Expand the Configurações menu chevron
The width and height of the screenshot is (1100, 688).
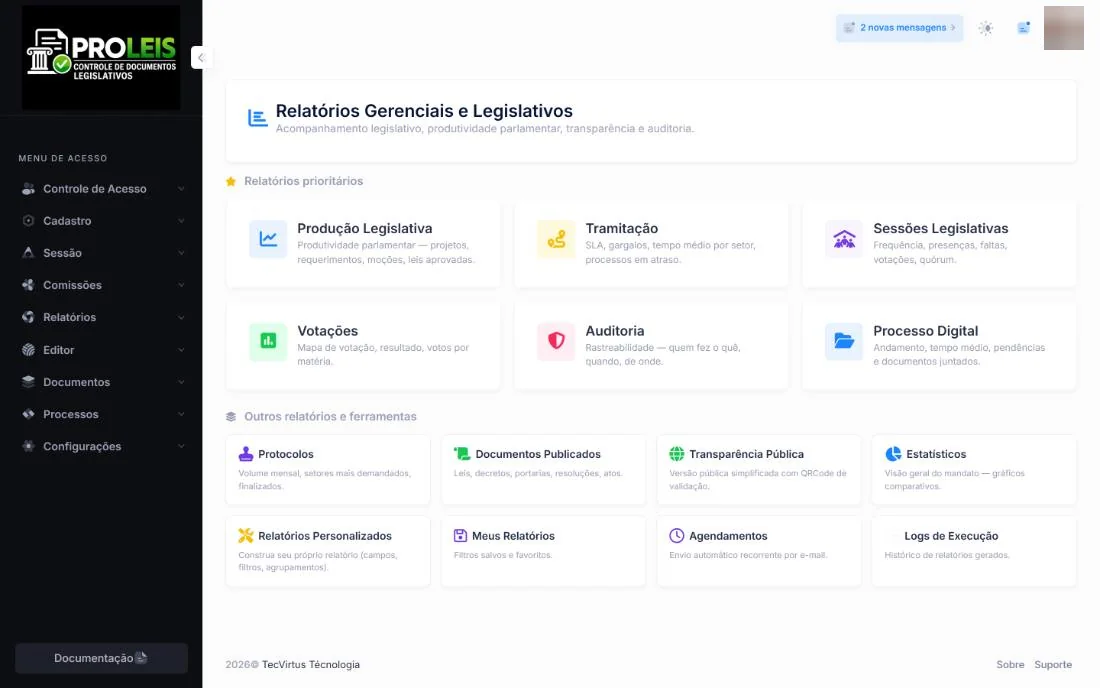(181, 446)
